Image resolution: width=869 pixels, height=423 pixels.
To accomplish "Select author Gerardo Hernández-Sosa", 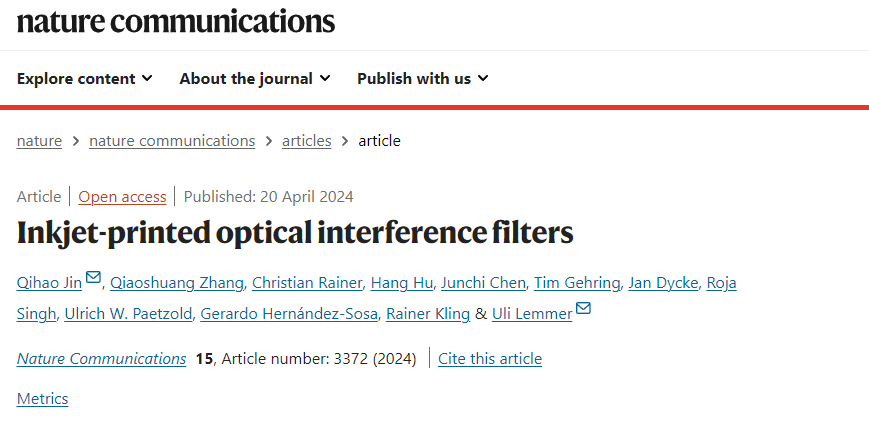I will tap(289, 314).
